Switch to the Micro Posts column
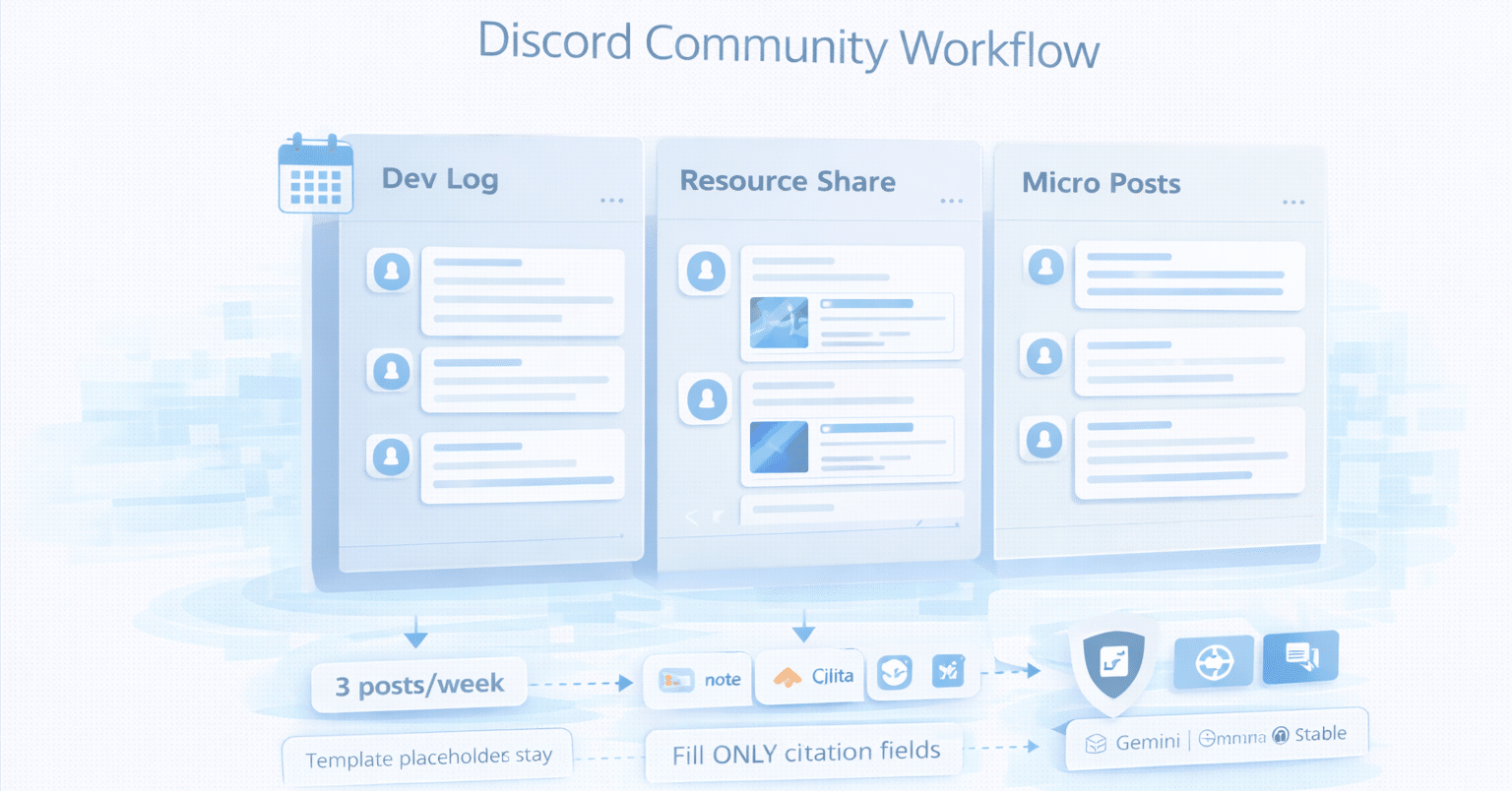 (1102, 184)
